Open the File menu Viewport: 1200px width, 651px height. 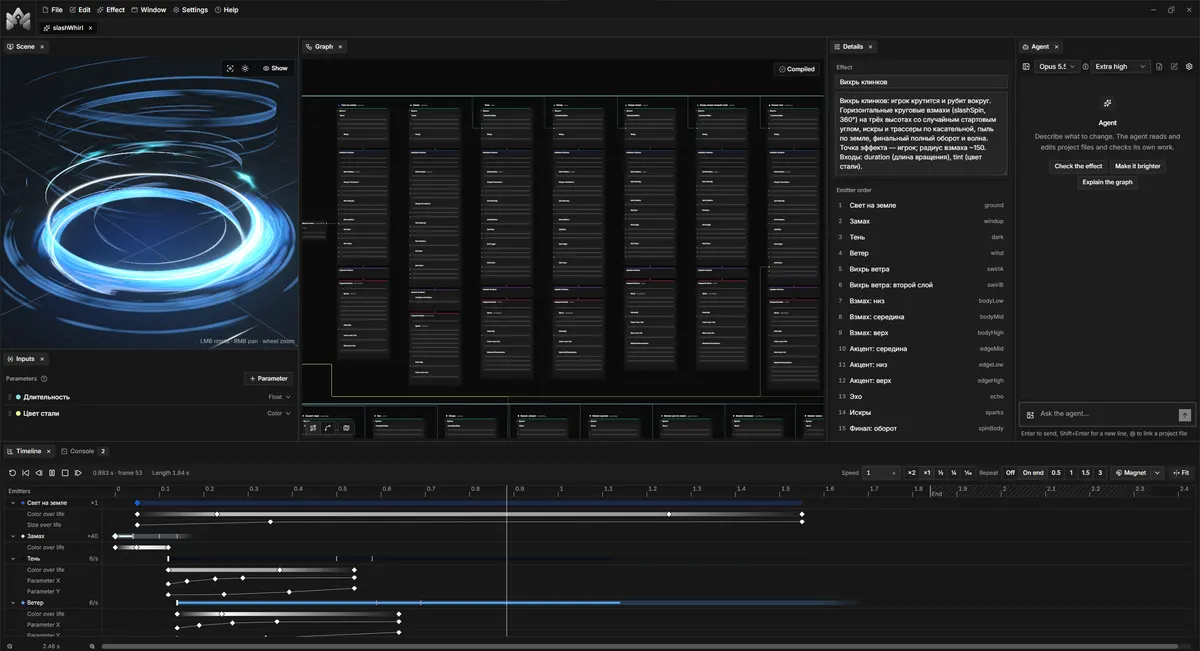click(x=52, y=9)
